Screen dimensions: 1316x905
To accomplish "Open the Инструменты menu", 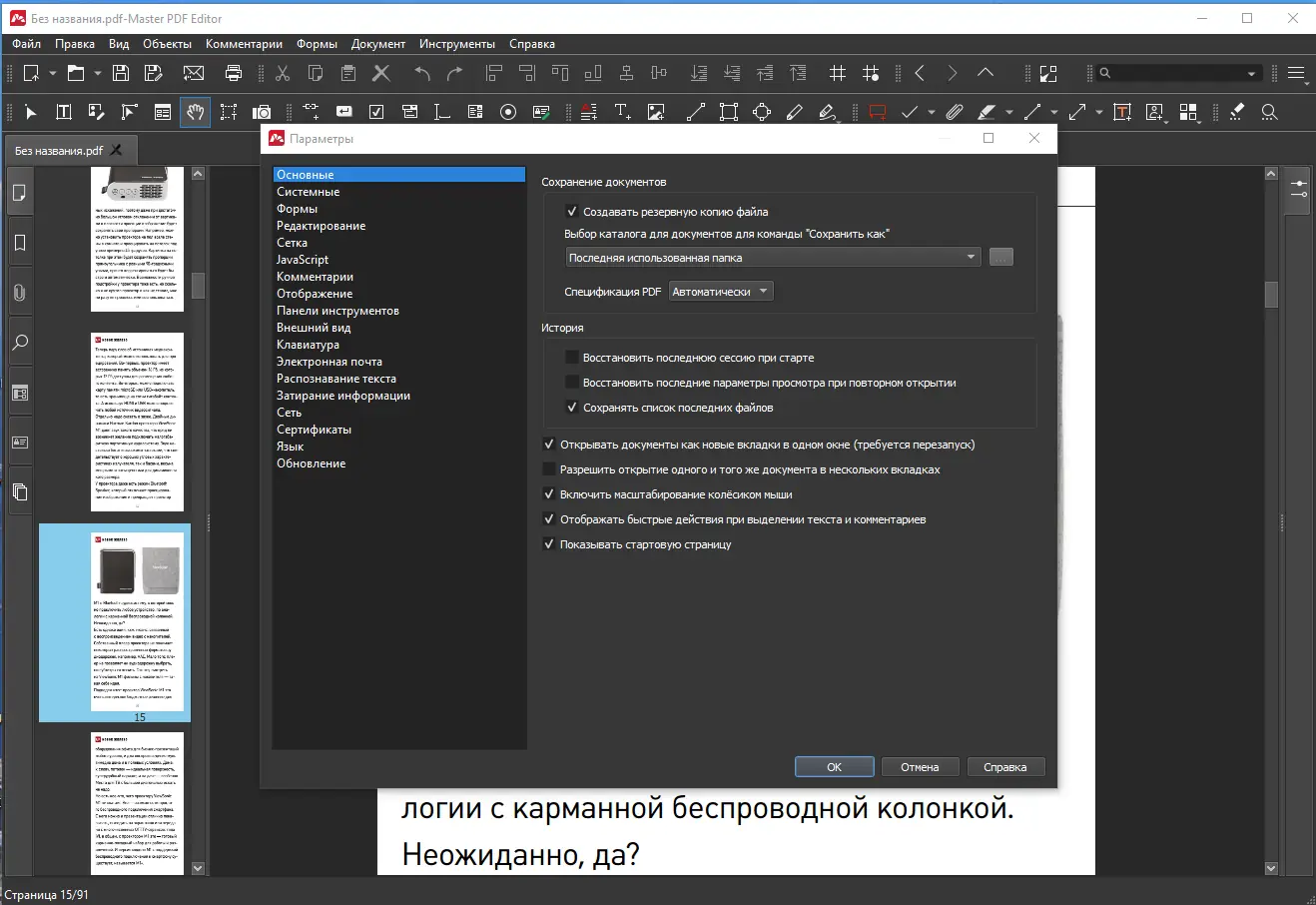I will 457,43.
